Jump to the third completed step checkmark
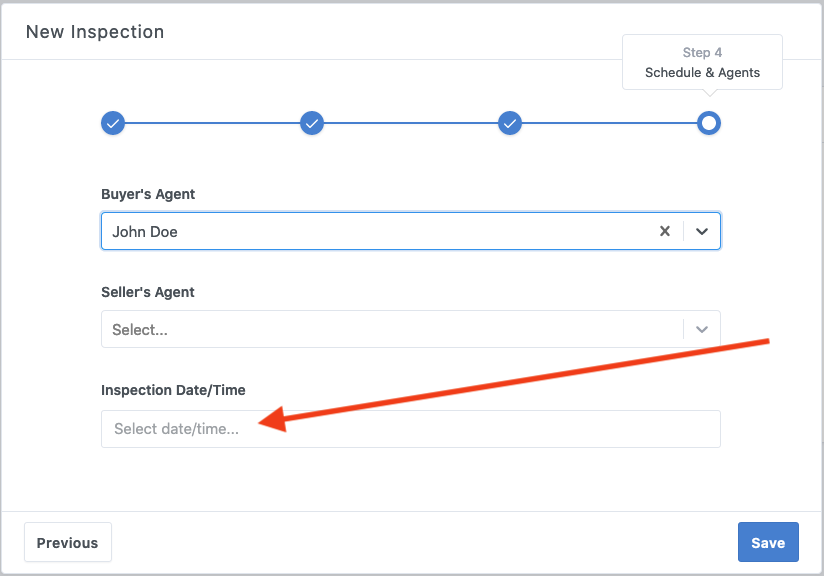This screenshot has height=576, width=824. pyautogui.click(x=510, y=123)
